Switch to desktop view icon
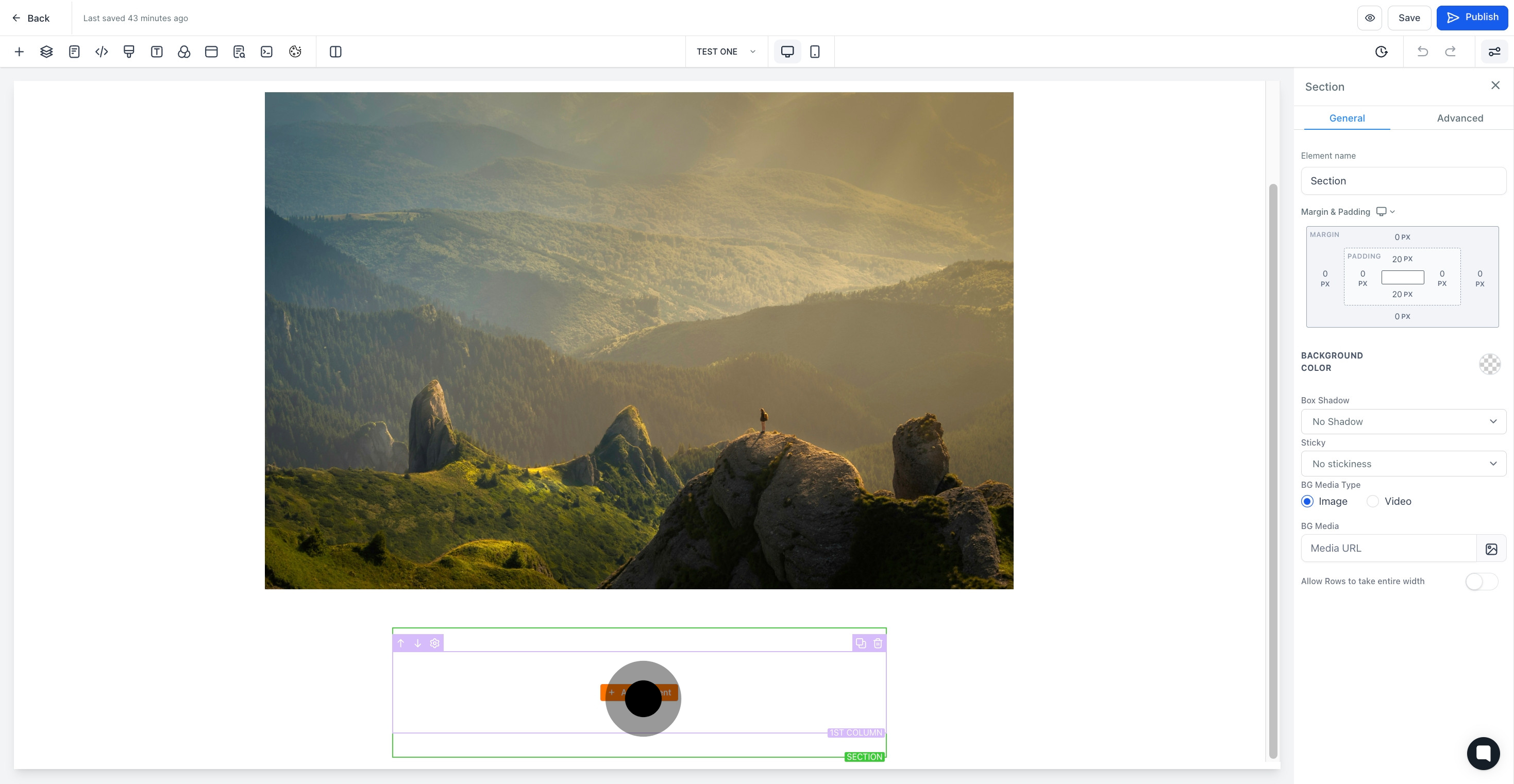 click(787, 52)
